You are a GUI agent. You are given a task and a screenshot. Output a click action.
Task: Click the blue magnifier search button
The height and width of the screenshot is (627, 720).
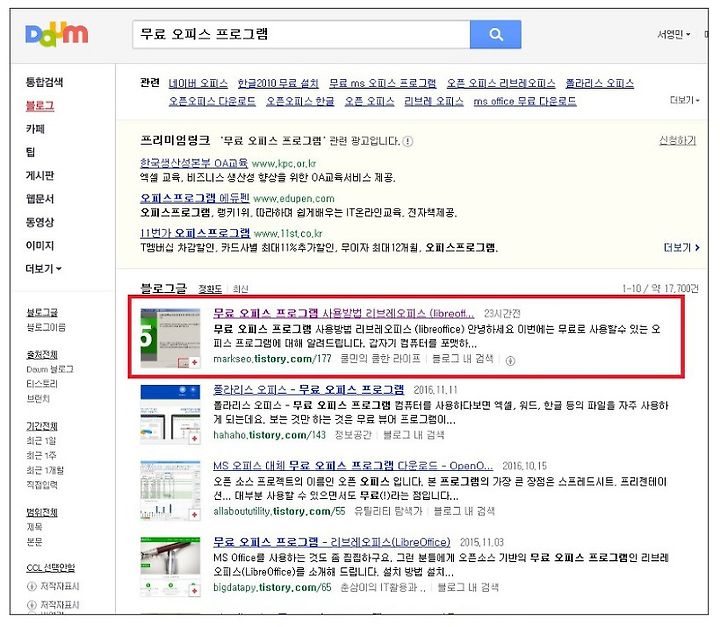[x=495, y=34]
